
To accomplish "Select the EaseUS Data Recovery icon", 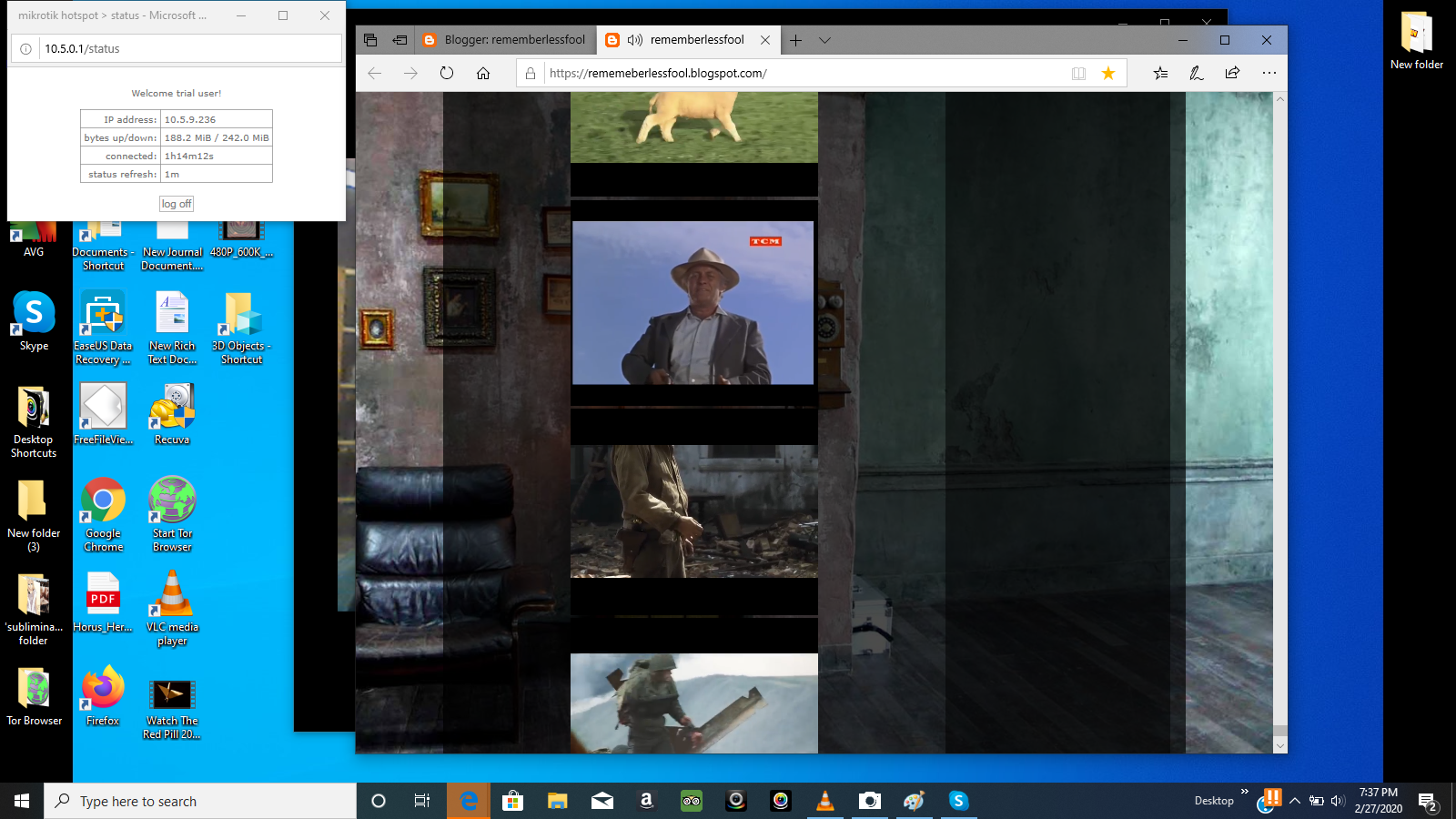I will [x=103, y=328].
